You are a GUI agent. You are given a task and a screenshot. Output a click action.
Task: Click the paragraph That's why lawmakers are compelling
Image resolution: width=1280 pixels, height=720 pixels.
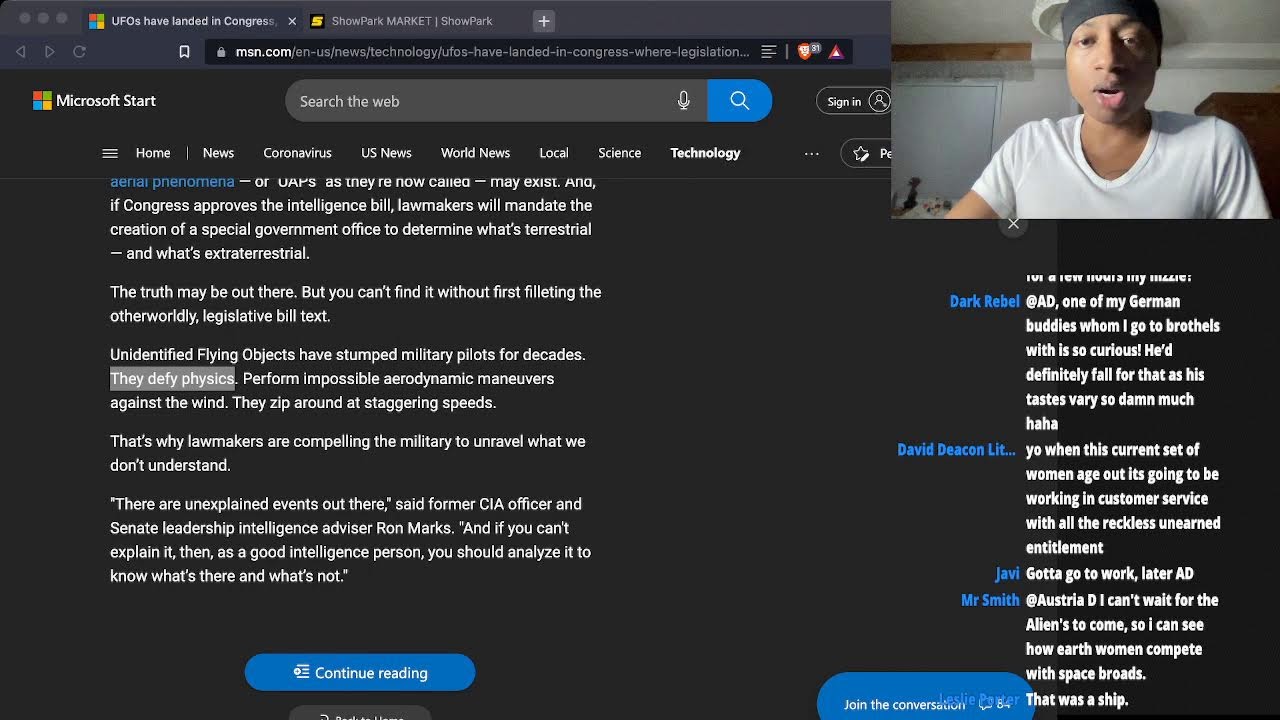(347, 453)
